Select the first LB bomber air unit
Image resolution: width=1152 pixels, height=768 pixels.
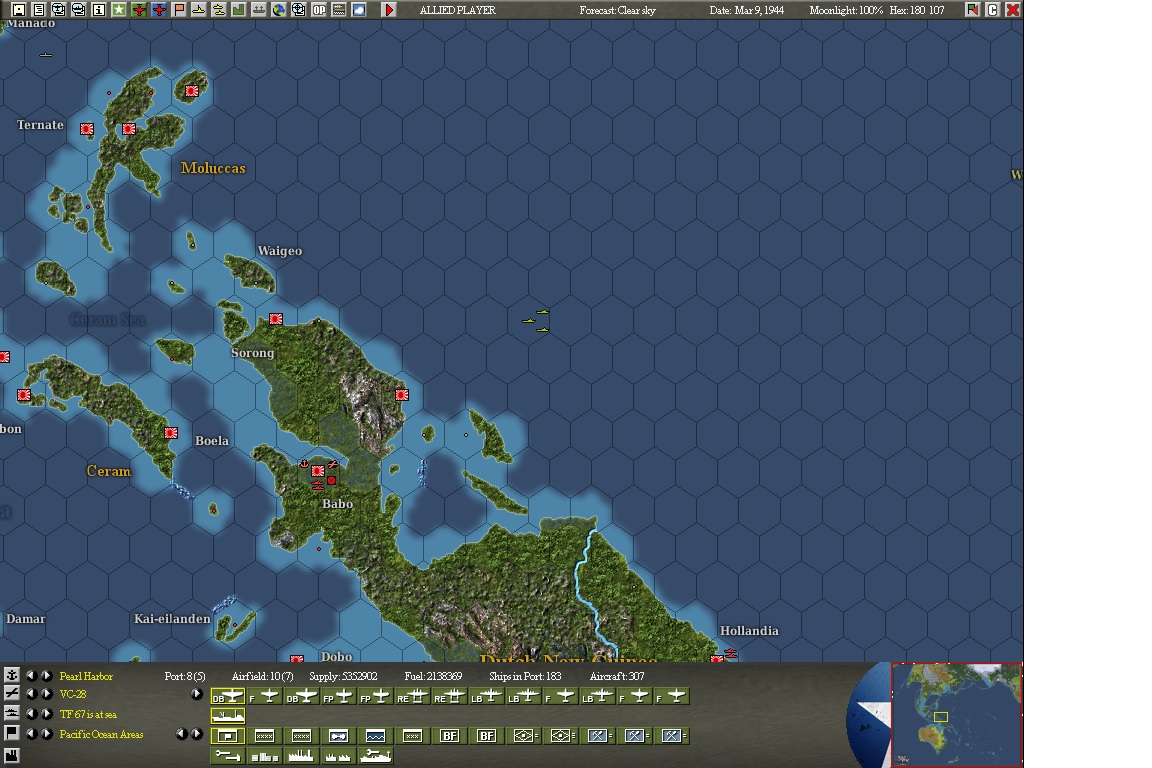486,696
